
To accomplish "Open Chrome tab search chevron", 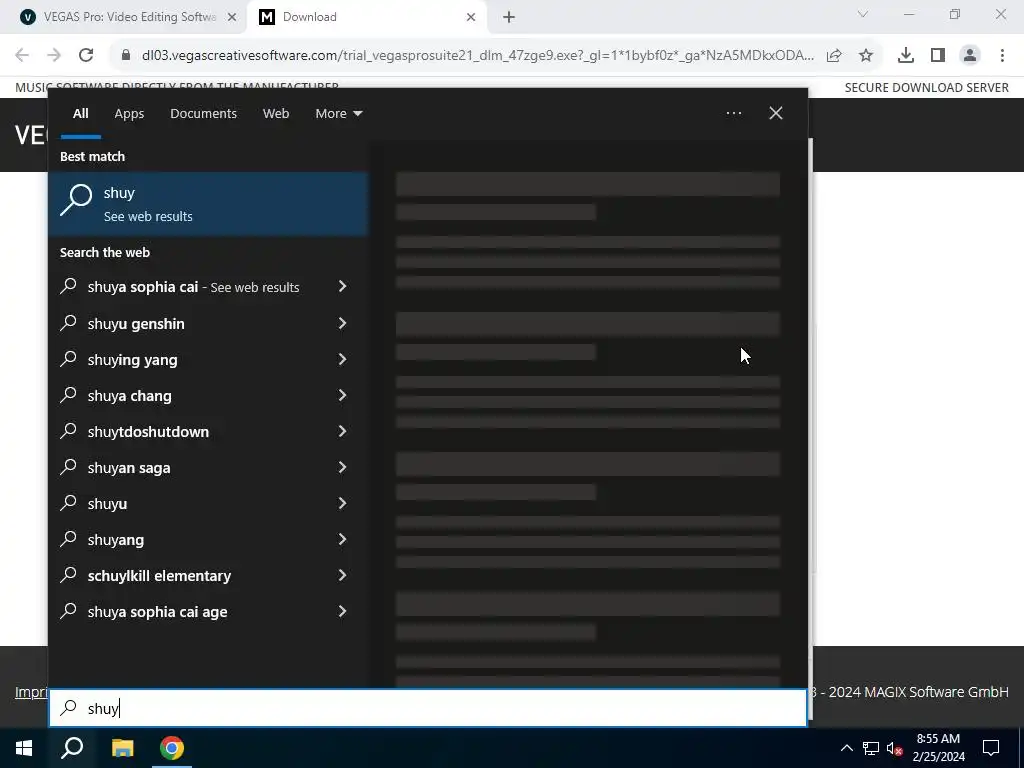I will pyautogui.click(x=863, y=14).
